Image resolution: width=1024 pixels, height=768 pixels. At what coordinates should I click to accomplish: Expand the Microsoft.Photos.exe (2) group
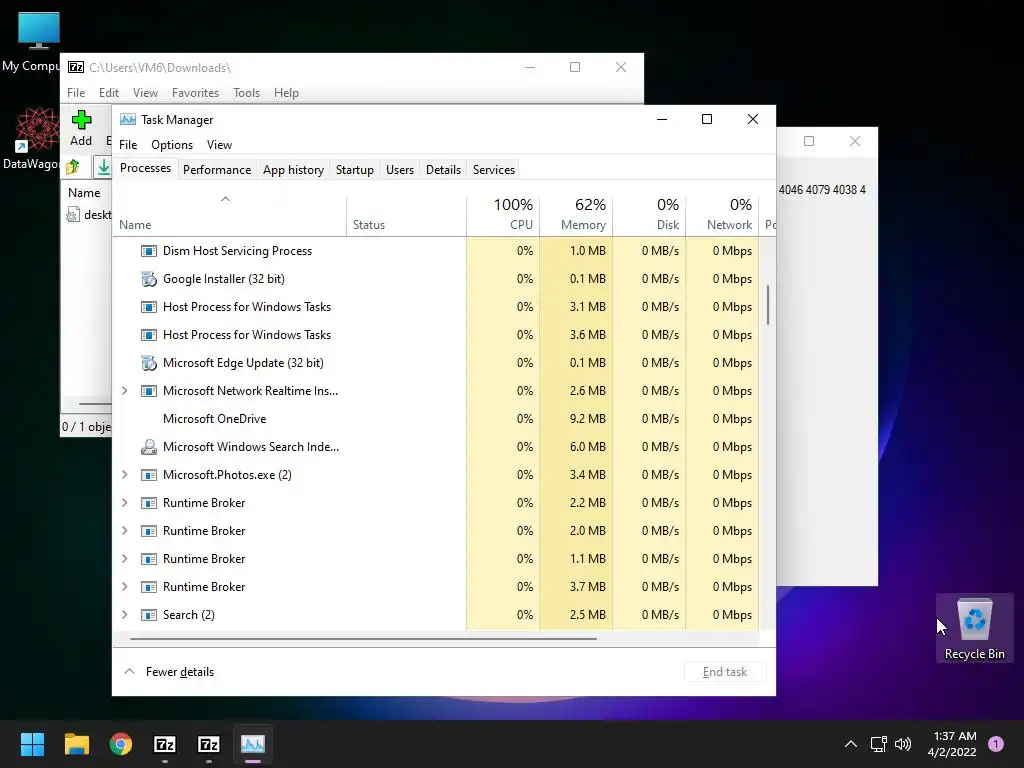(x=125, y=475)
